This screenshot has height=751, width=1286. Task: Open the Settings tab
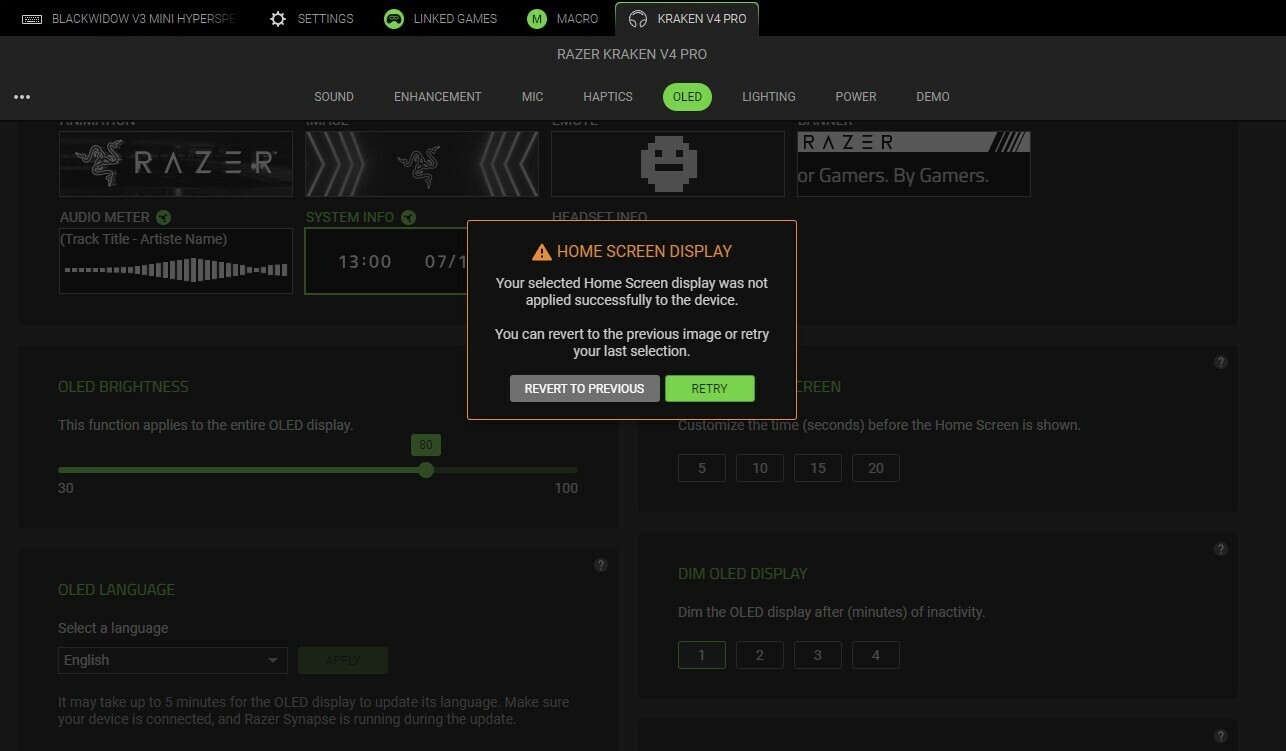312,19
